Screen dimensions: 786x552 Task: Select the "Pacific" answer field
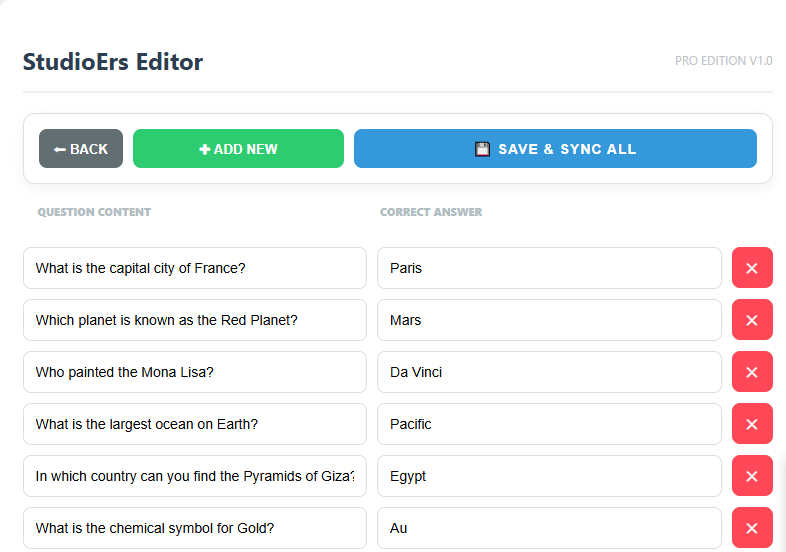[x=549, y=424]
